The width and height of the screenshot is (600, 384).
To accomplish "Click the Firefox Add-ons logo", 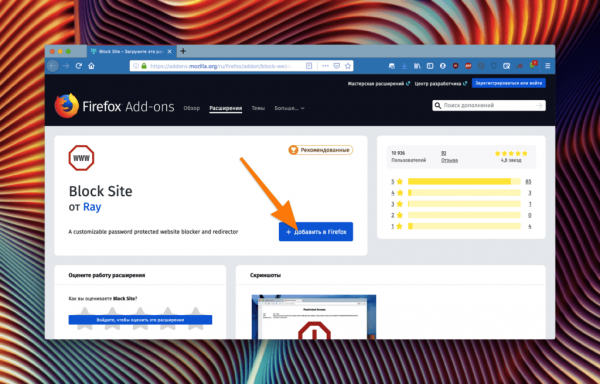I will (114, 106).
